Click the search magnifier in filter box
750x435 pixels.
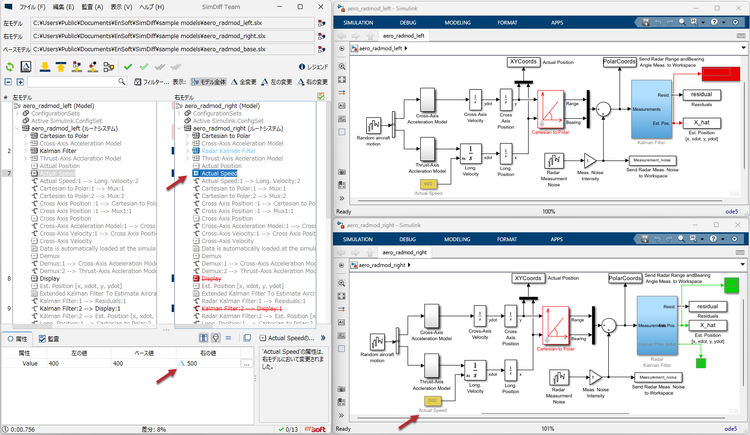click(x=121, y=82)
